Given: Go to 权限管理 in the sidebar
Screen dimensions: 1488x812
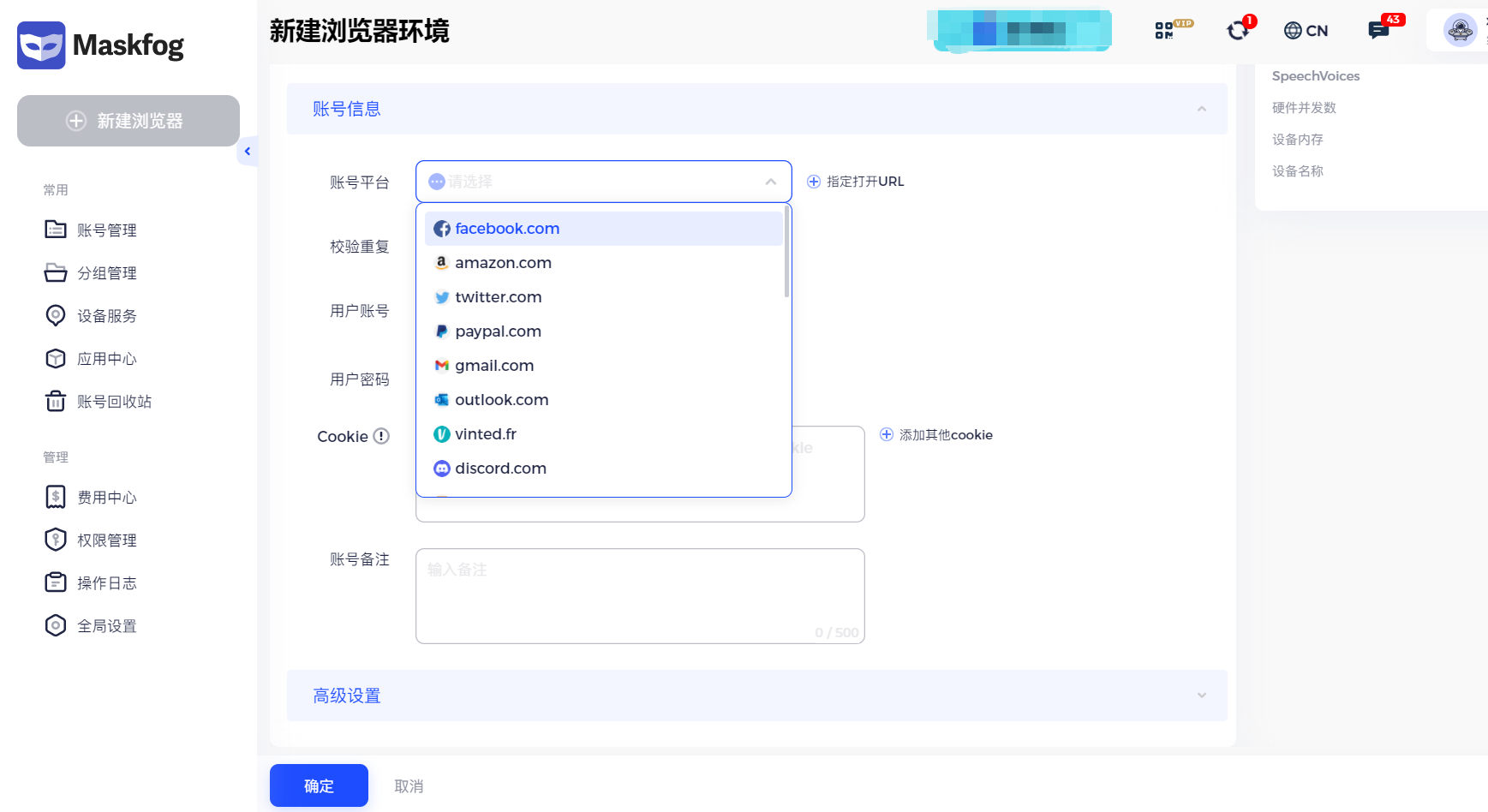Looking at the screenshot, I should [x=107, y=540].
